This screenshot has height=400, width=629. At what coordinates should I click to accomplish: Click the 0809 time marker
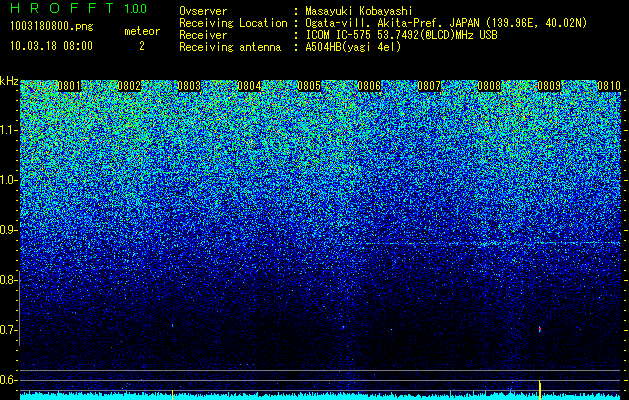click(549, 86)
